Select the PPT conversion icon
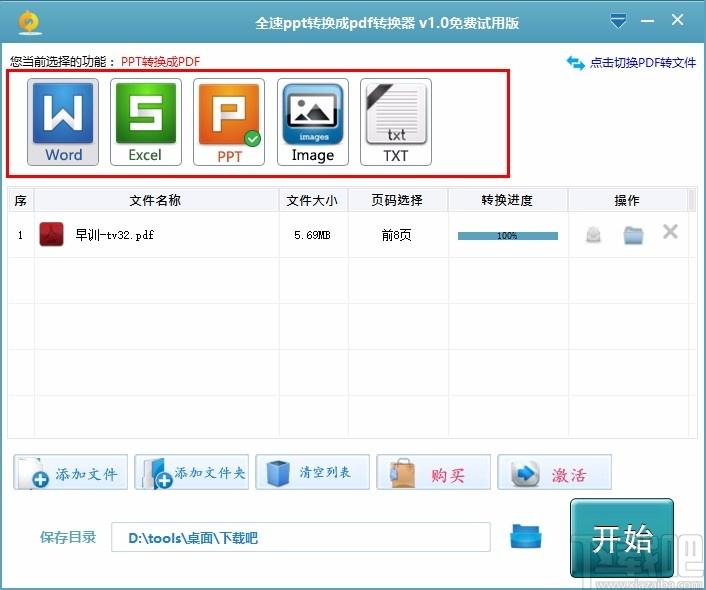 (229, 122)
